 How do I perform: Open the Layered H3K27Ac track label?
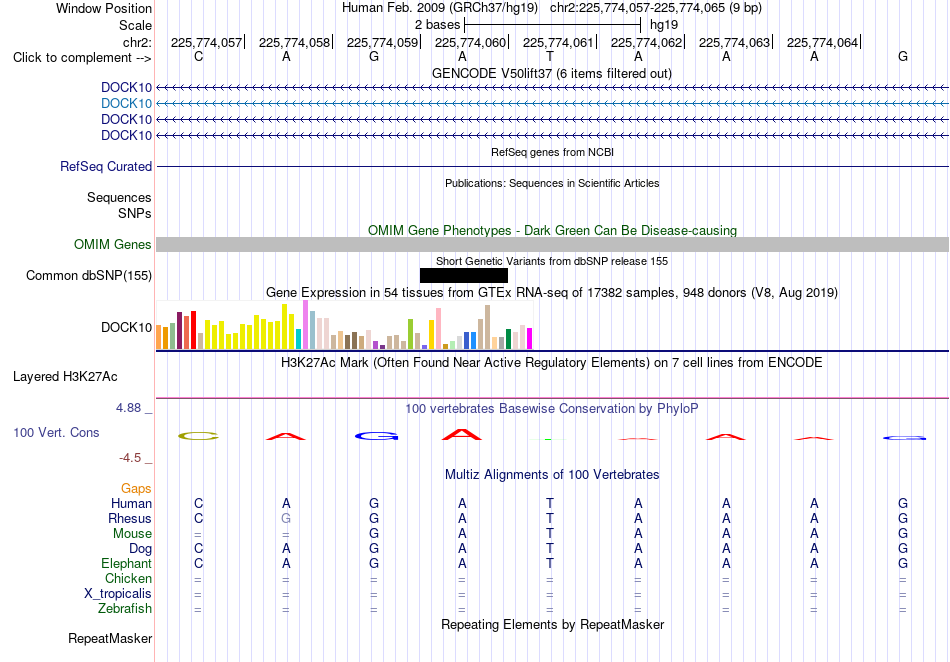[65, 377]
